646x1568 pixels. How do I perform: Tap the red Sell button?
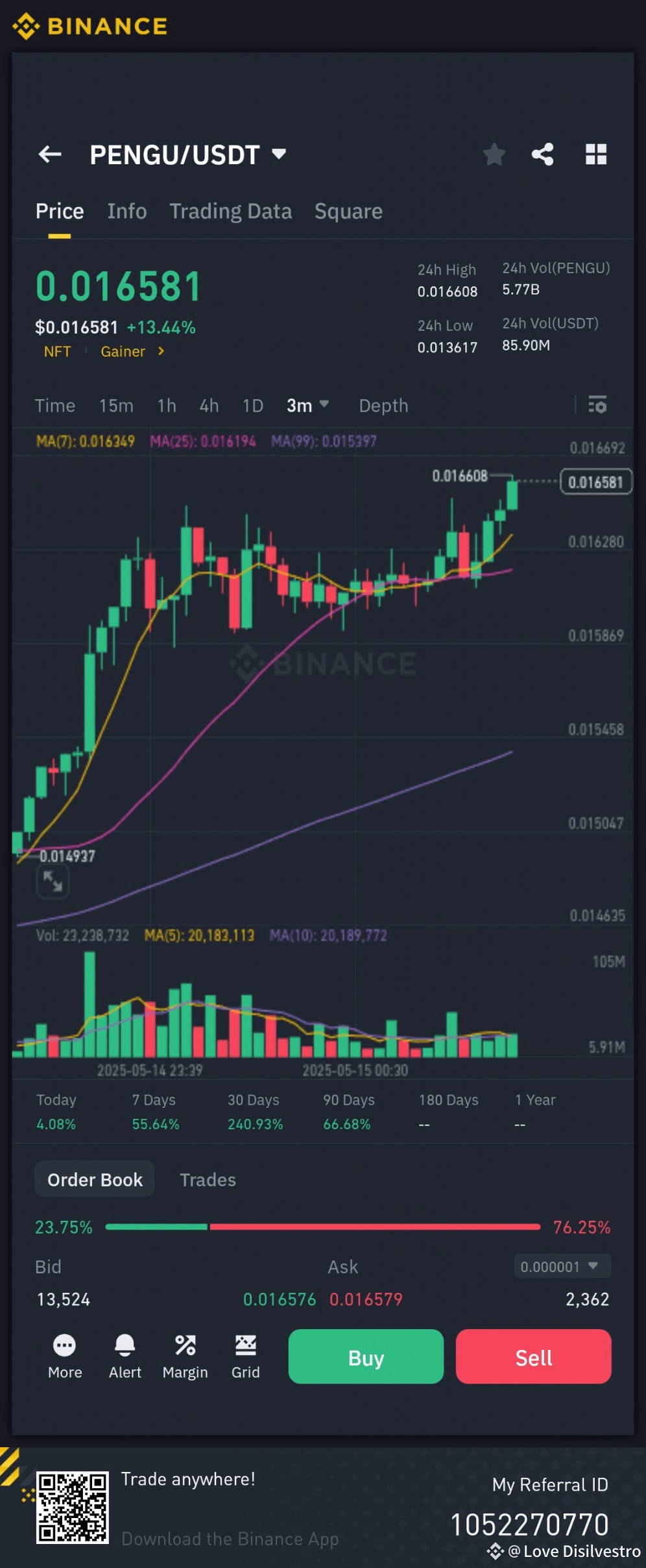pos(533,1356)
